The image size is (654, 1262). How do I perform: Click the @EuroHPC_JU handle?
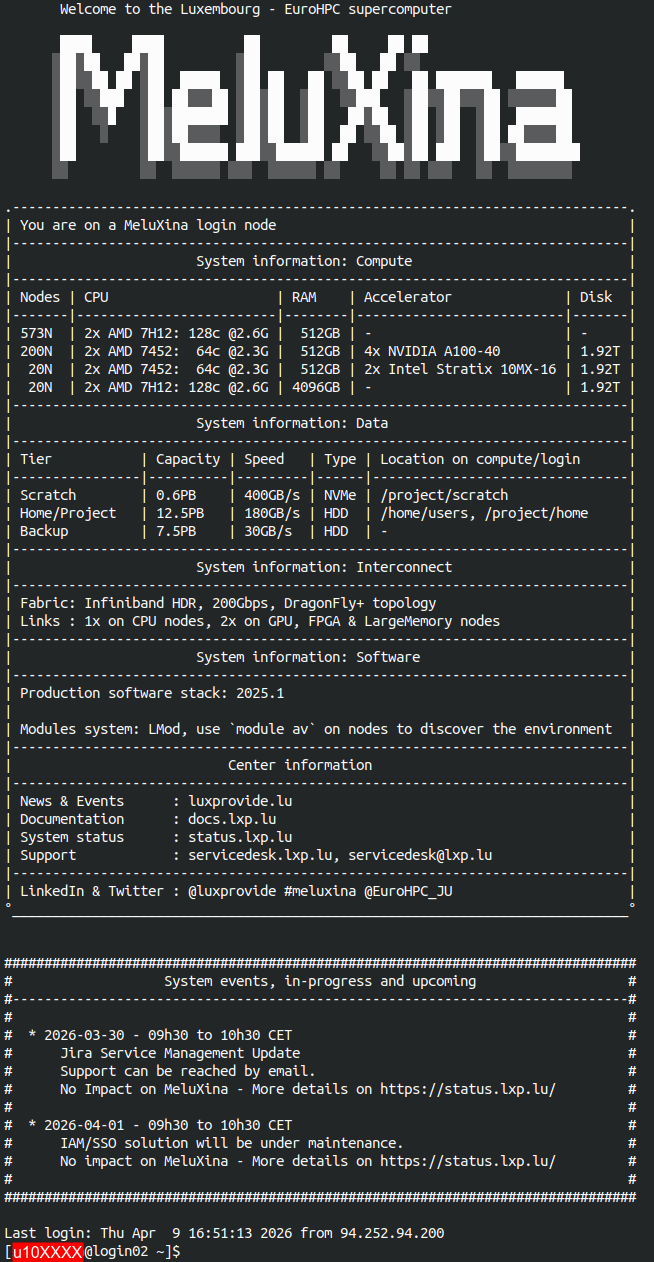pos(408,891)
